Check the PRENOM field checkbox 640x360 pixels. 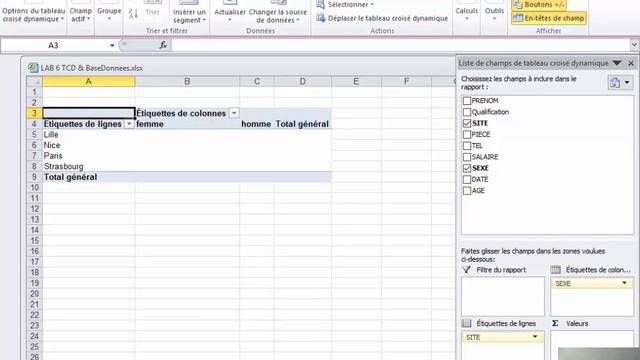pos(467,100)
